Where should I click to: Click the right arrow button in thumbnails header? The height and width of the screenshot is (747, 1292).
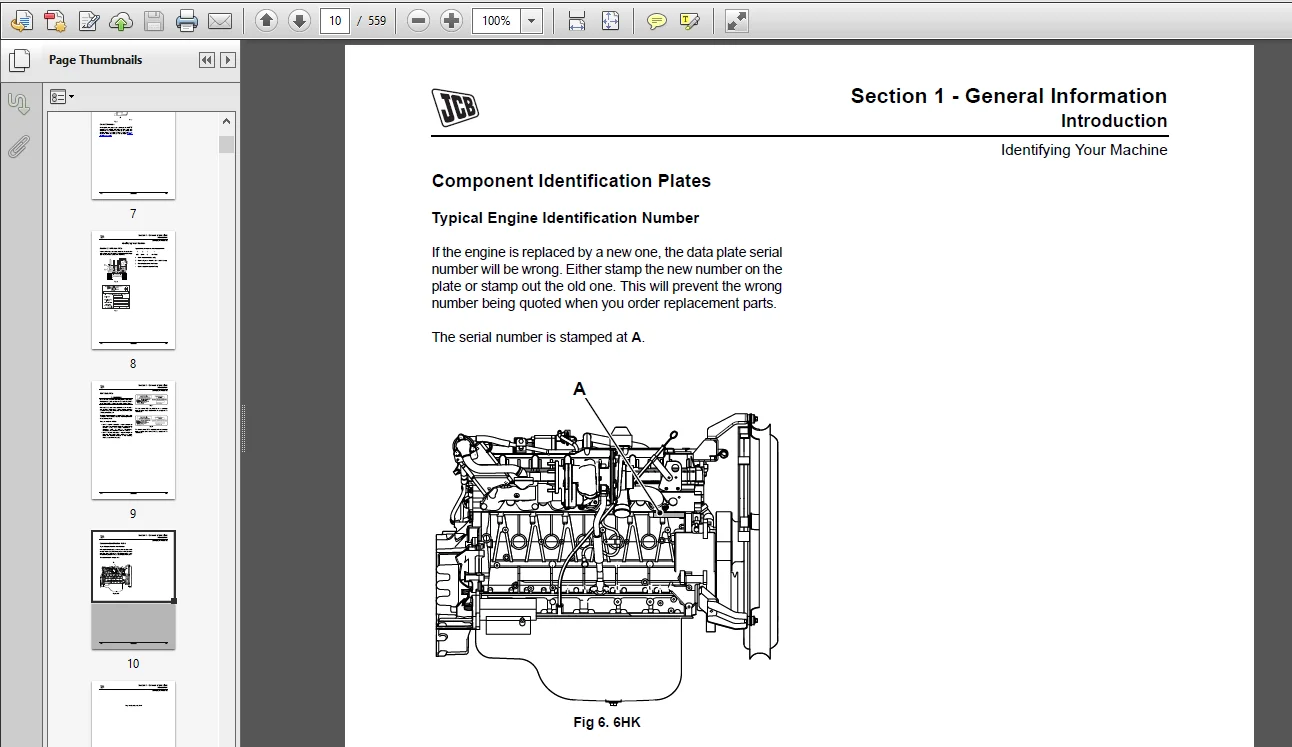pos(228,60)
